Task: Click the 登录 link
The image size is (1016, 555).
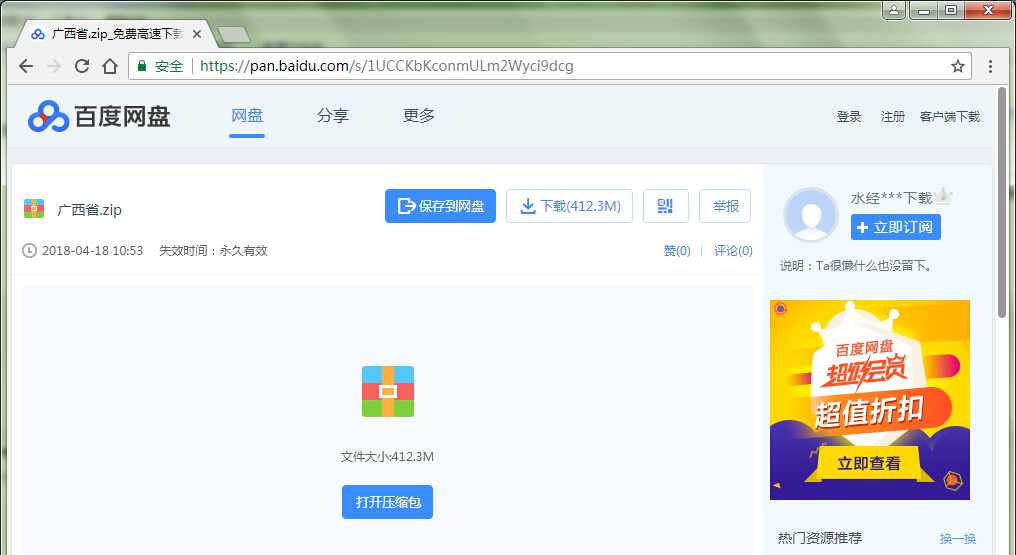Action: point(849,117)
